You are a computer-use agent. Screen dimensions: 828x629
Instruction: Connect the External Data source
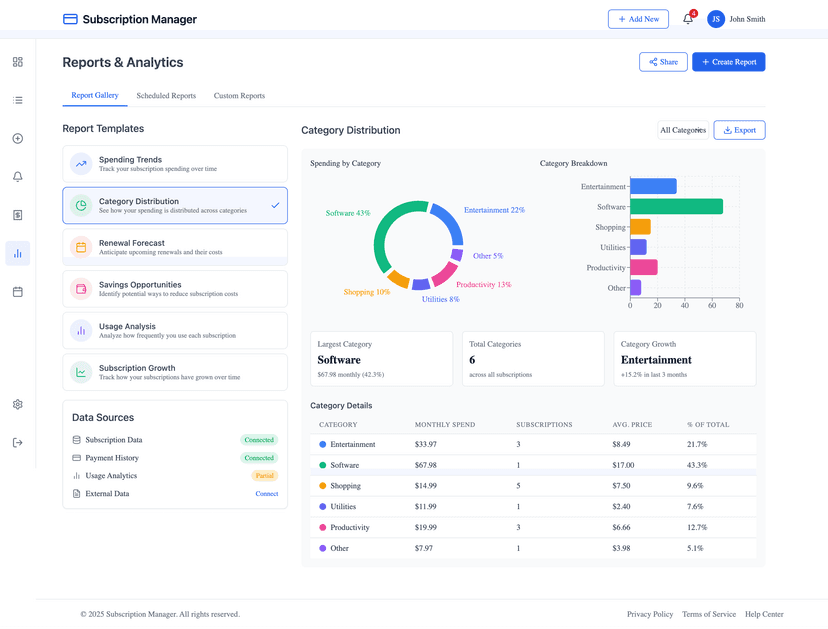(266, 493)
